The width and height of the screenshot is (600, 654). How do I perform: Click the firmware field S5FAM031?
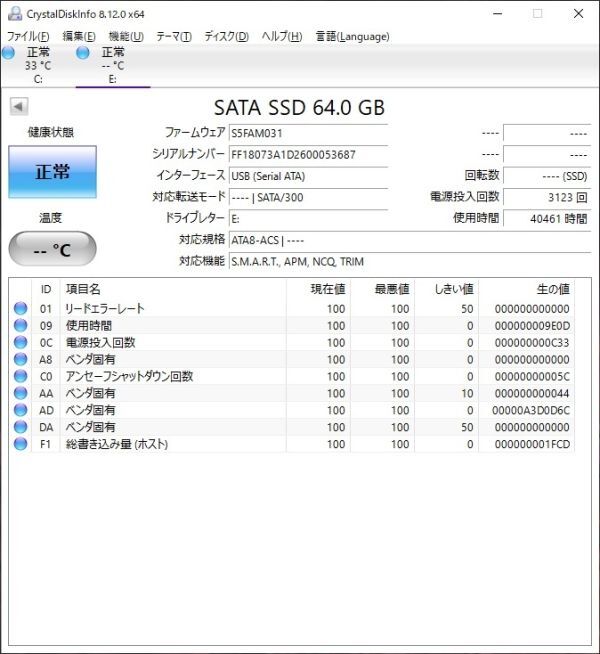coord(309,133)
